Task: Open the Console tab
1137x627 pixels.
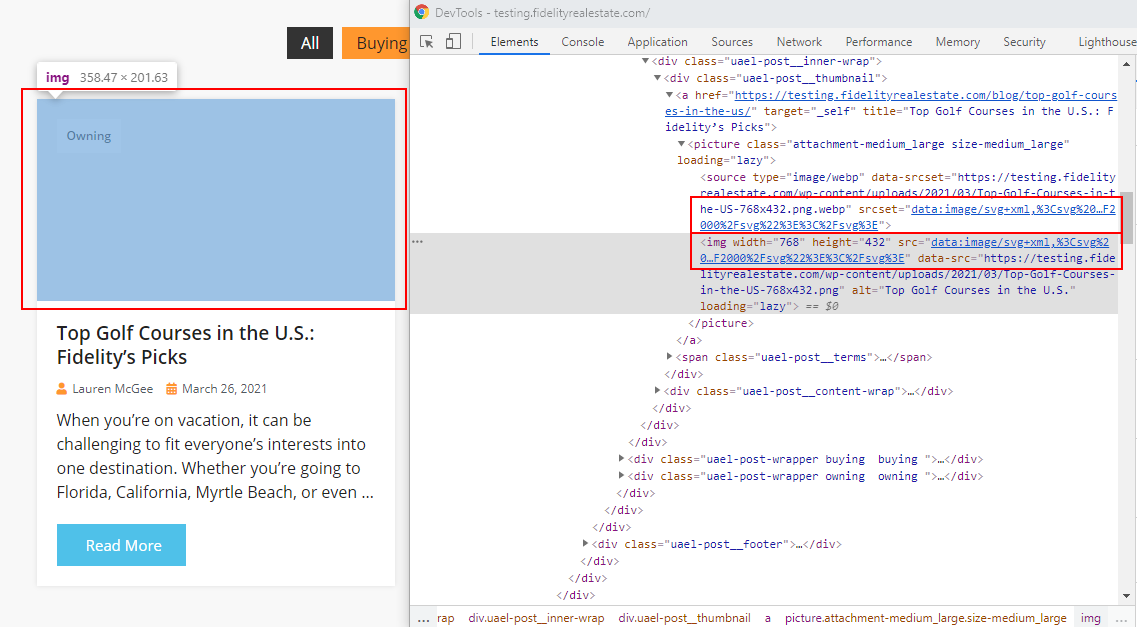Action: 582,42
